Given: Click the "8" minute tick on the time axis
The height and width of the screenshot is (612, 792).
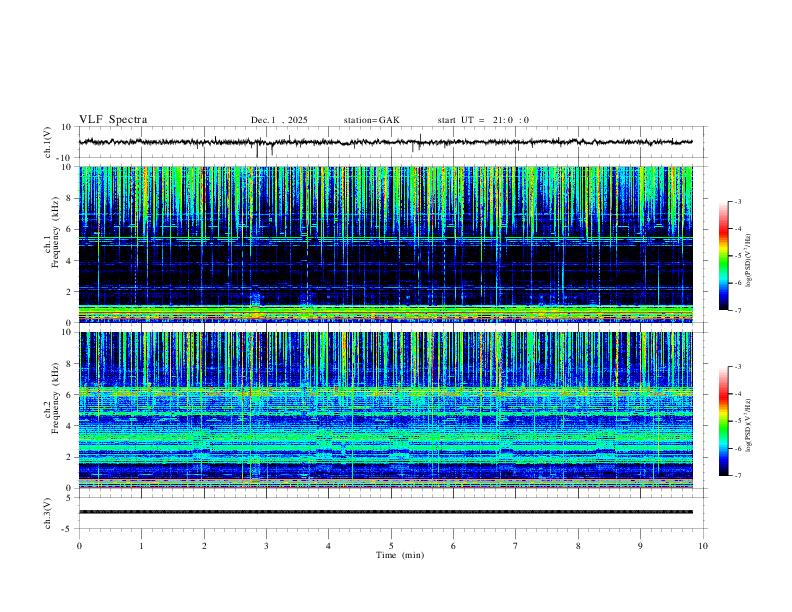Looking at the screenshot, I should [578, 546].
